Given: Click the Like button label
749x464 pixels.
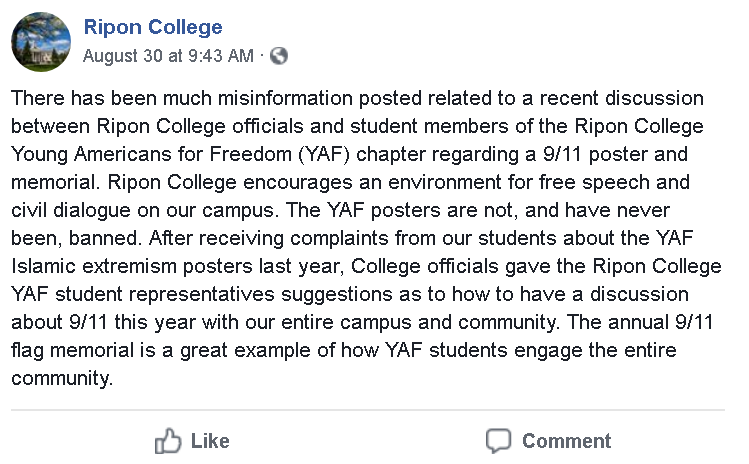Looking at the screenshot, I should [210, 441].
